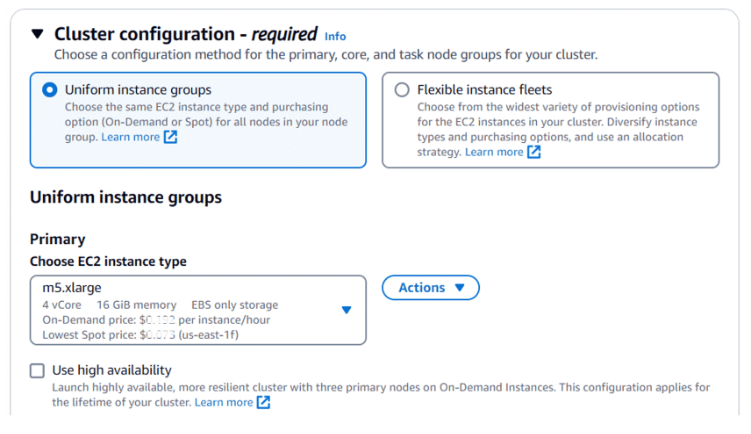Click Learn more under Use high availability
751x434 pixels.
tap(224, 402)
